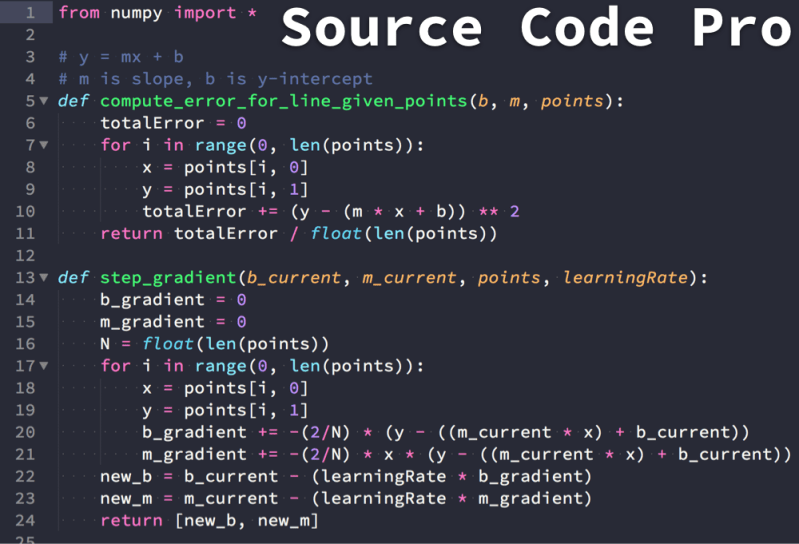Collapse compute_error_for_line_given_points function fold arrow
799x544 pixels.
tap(44, 101)
